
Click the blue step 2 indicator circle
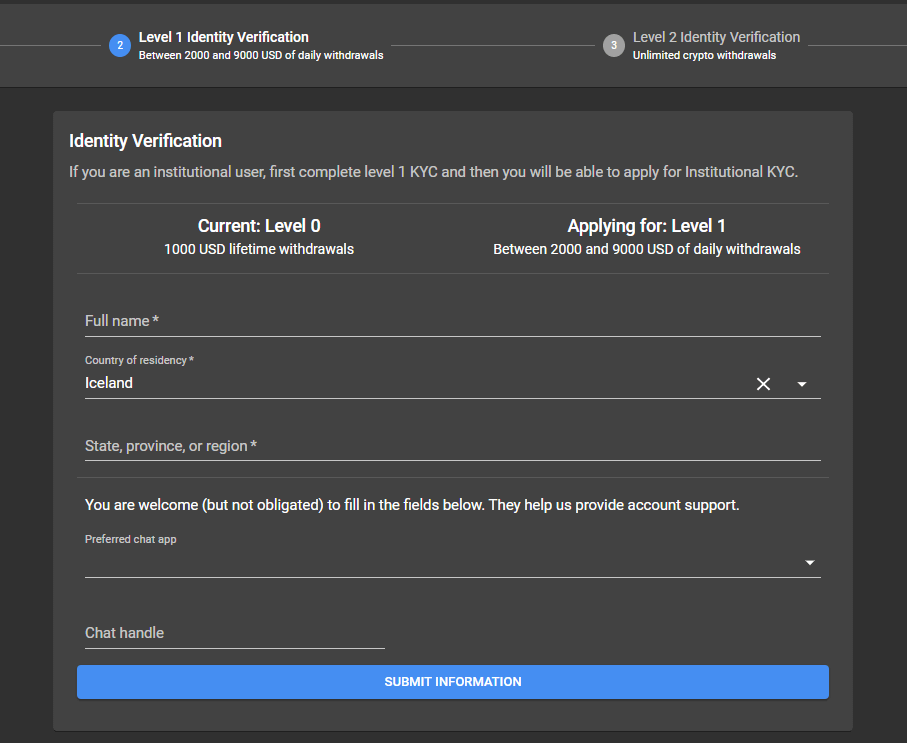tap(120, 45)
